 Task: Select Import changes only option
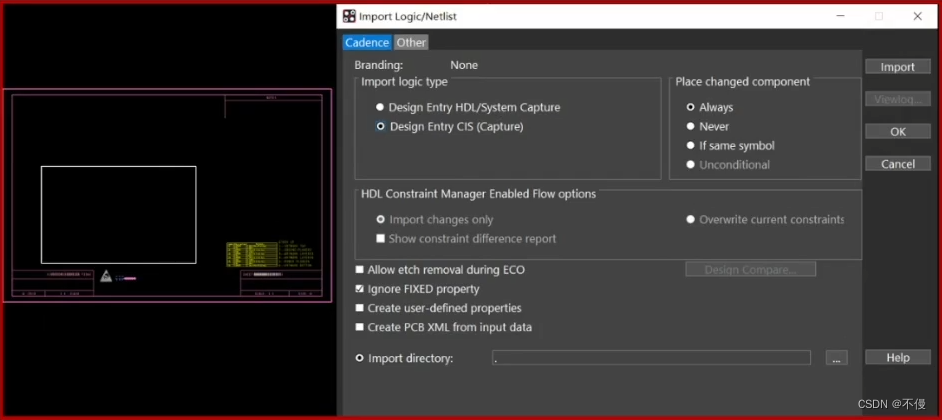380,220
